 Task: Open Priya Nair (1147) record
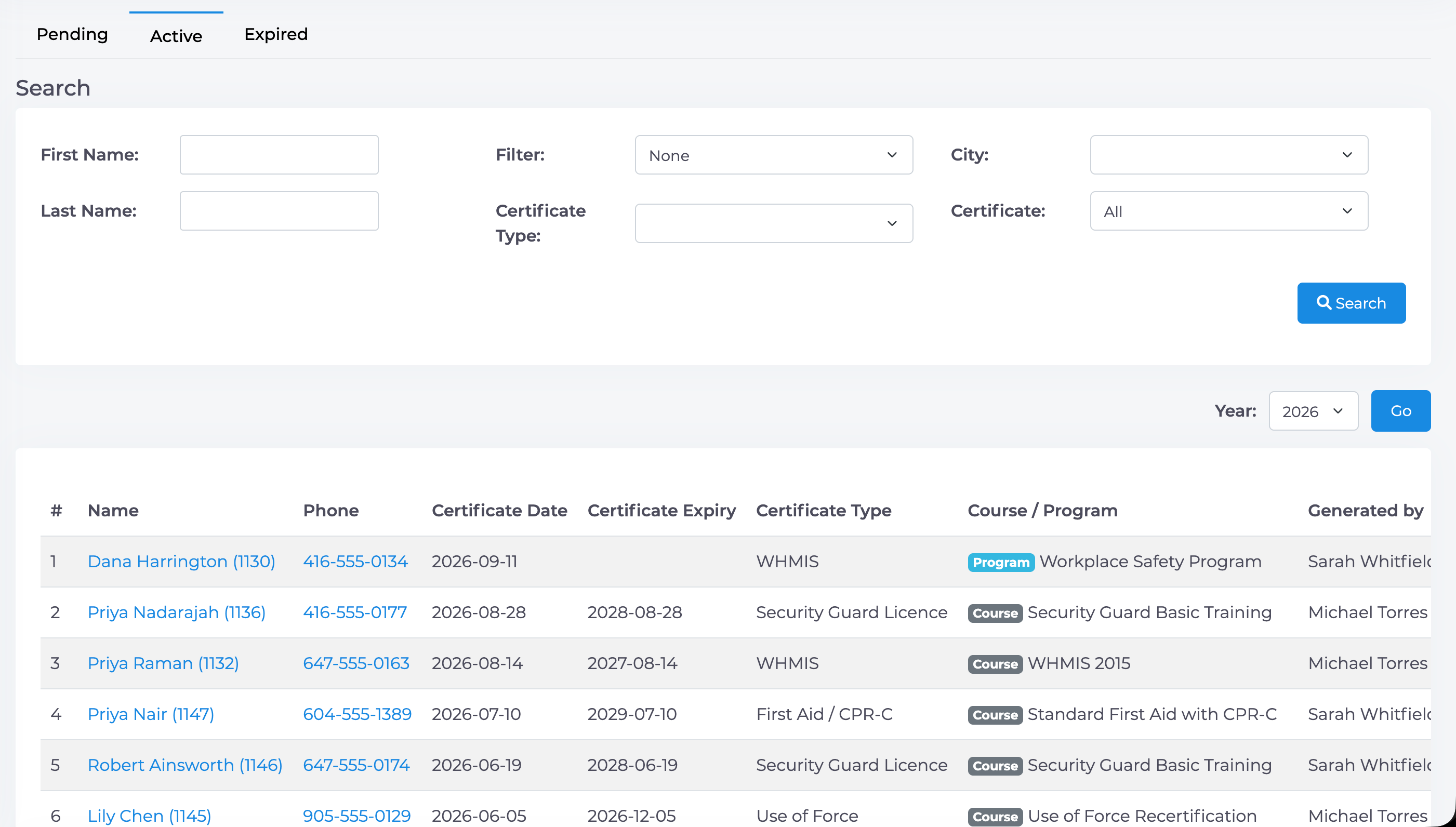point(151,714)
